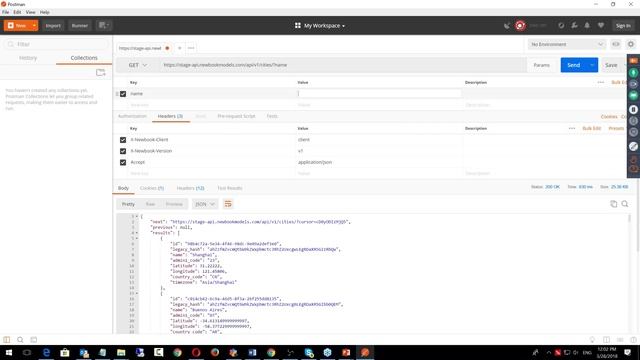Image resolution: width=640 pixels, height=360 pixels.
Task: Open the New button dropdown arrow
Action: pyautogui.click(x=34, y=25)
